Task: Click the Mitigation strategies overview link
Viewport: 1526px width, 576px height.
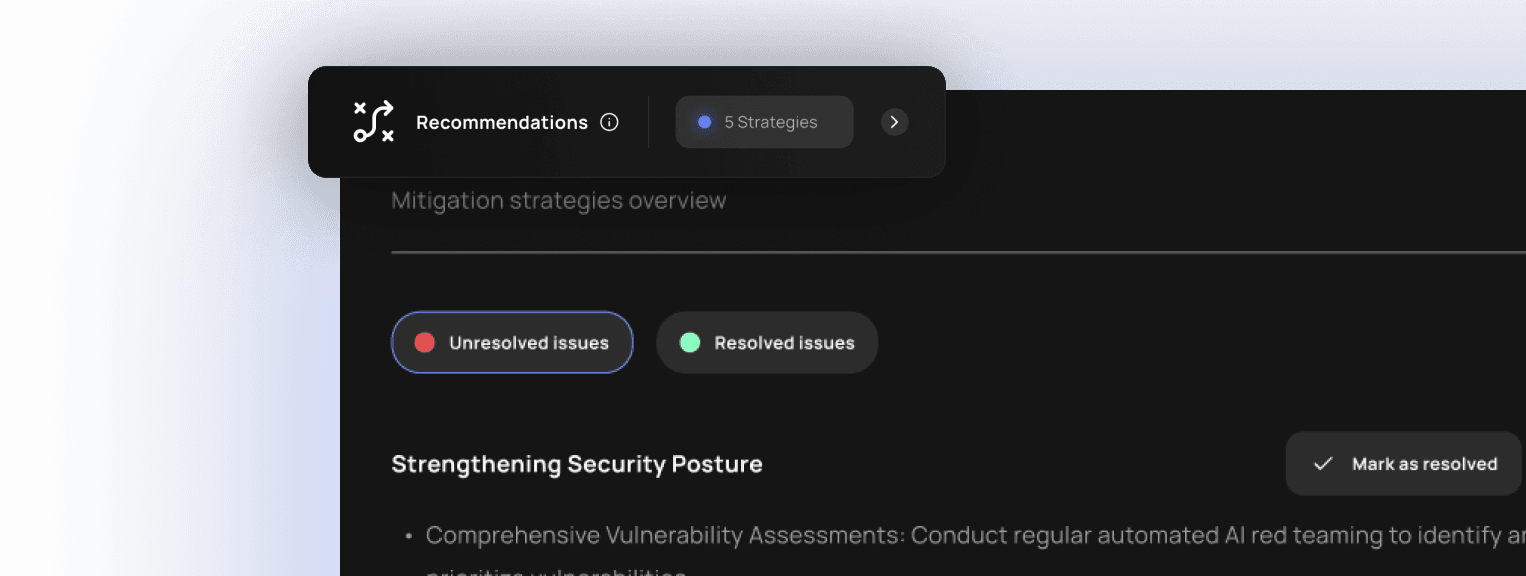Action: pyautogui.click(x=558, y=200)
